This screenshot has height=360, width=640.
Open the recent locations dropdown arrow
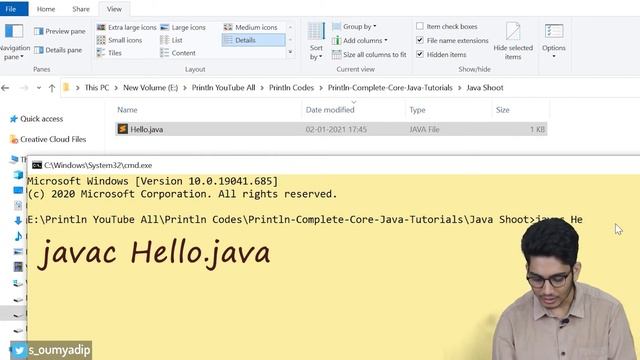[39, 88]
